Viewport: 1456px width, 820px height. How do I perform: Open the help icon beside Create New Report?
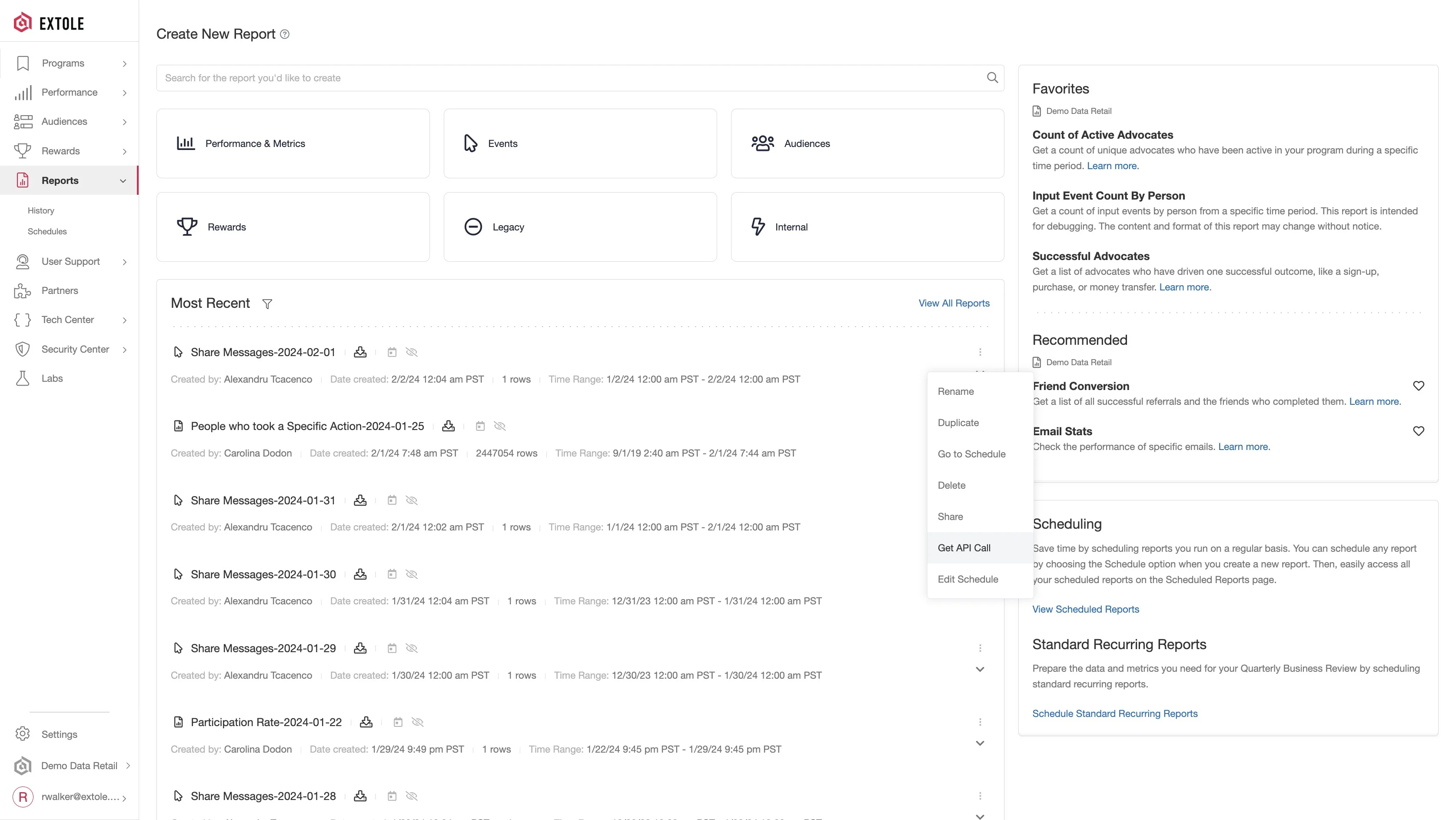(285, 34)
